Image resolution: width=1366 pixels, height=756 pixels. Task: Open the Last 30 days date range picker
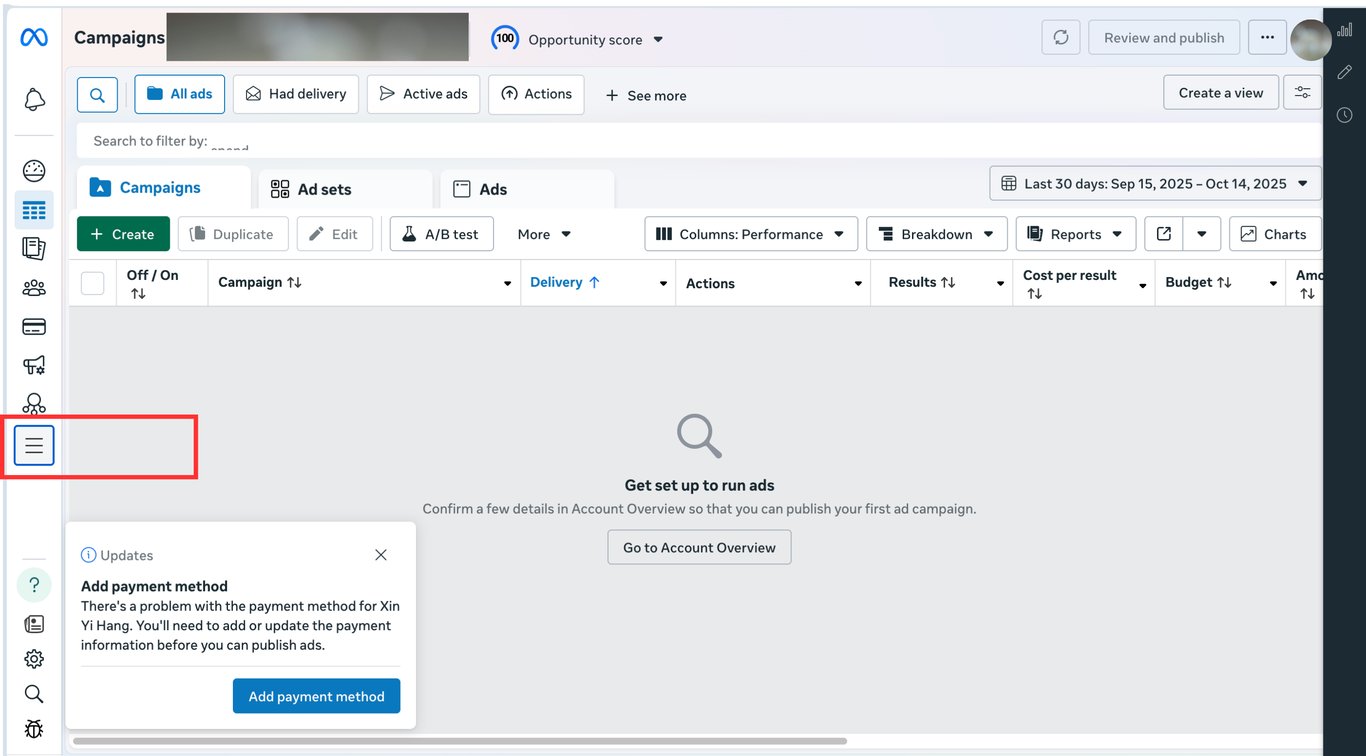point(1156,184)
